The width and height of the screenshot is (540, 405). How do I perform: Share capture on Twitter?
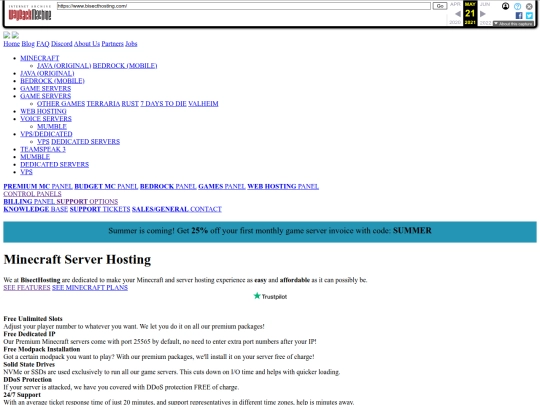529,15
